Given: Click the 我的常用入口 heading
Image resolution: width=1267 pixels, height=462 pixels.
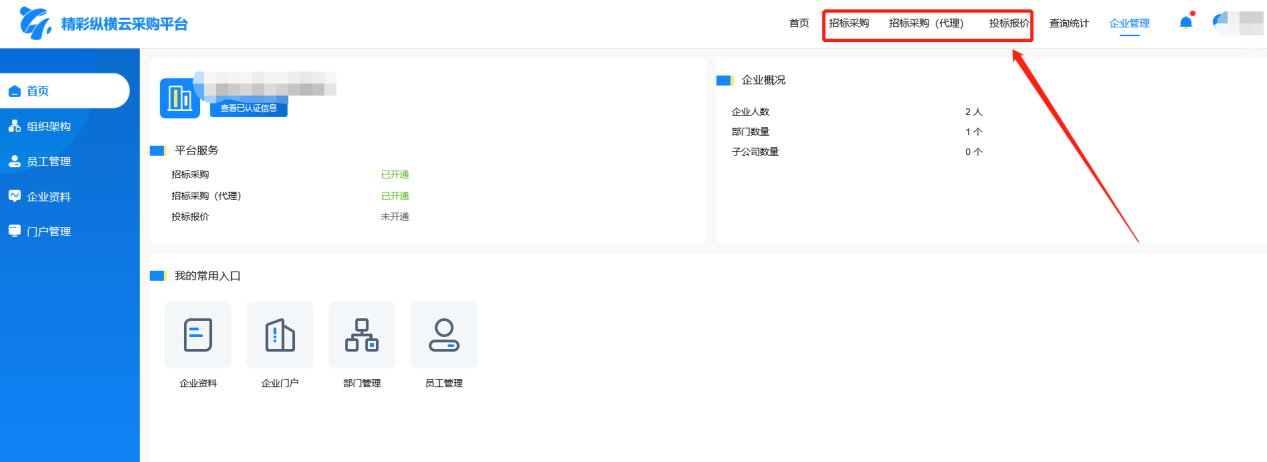Looking at the screenshot, I should pyautogui.click(x=208, y=275).
